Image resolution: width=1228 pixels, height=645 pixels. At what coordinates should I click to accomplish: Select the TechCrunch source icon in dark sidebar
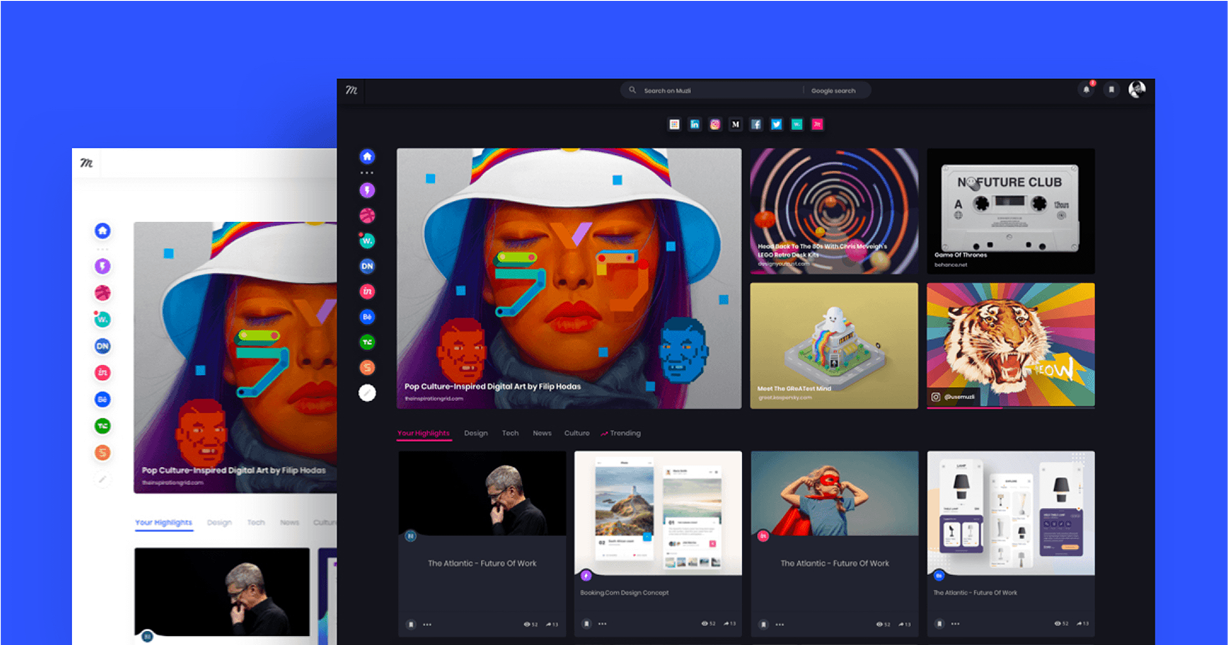click(x=367, y=342)
